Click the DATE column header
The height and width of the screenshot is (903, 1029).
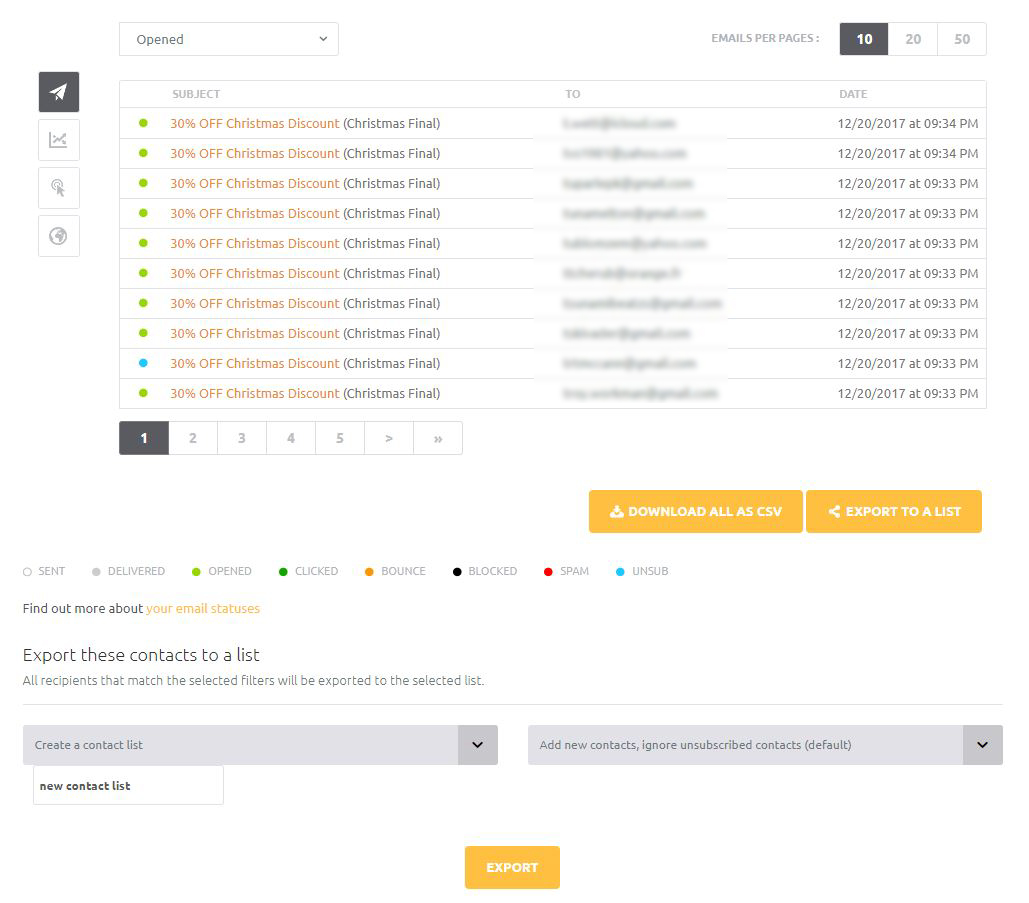(x=853, y=94)
